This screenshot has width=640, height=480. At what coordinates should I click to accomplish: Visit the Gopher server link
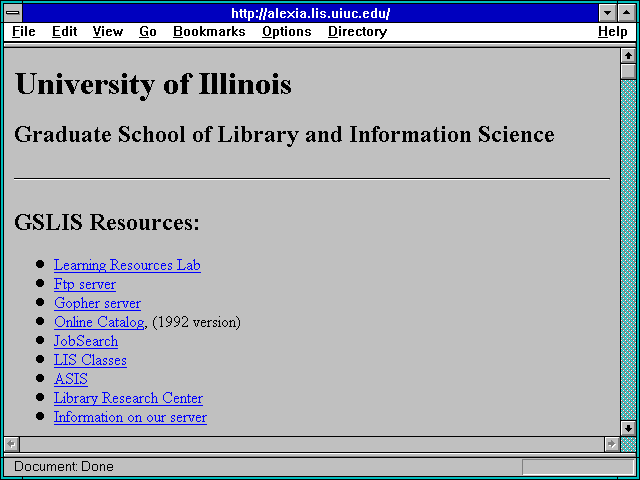tap(97, 303)
